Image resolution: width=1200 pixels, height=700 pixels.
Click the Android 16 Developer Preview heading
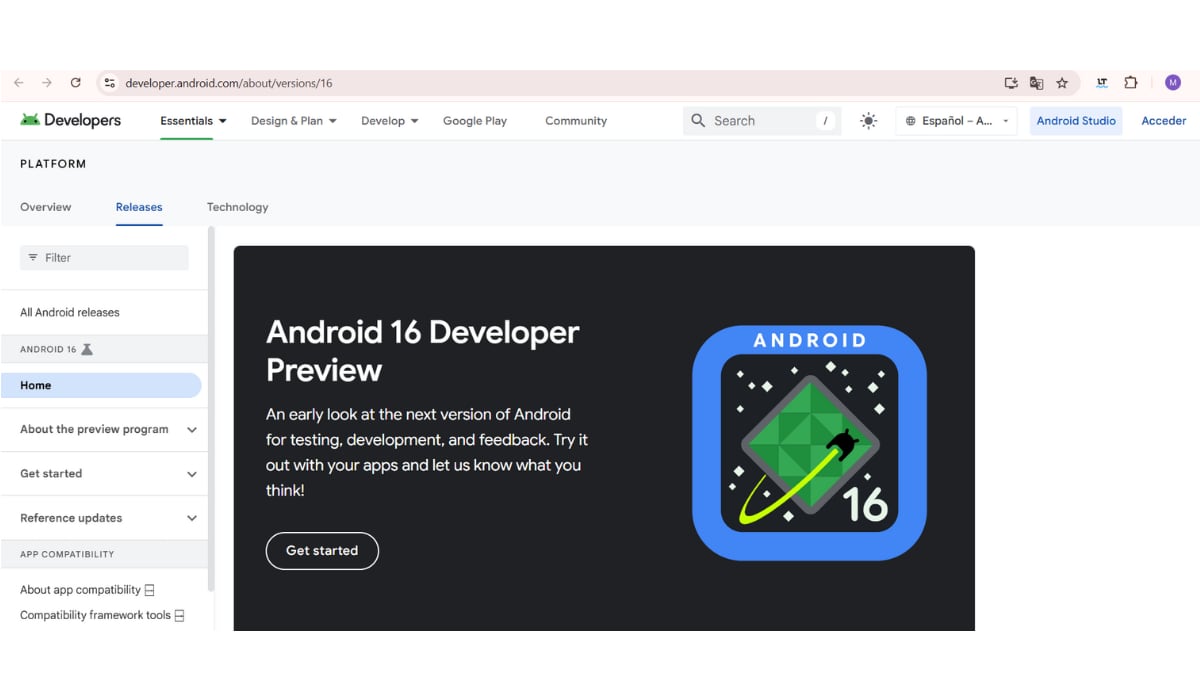423,351
